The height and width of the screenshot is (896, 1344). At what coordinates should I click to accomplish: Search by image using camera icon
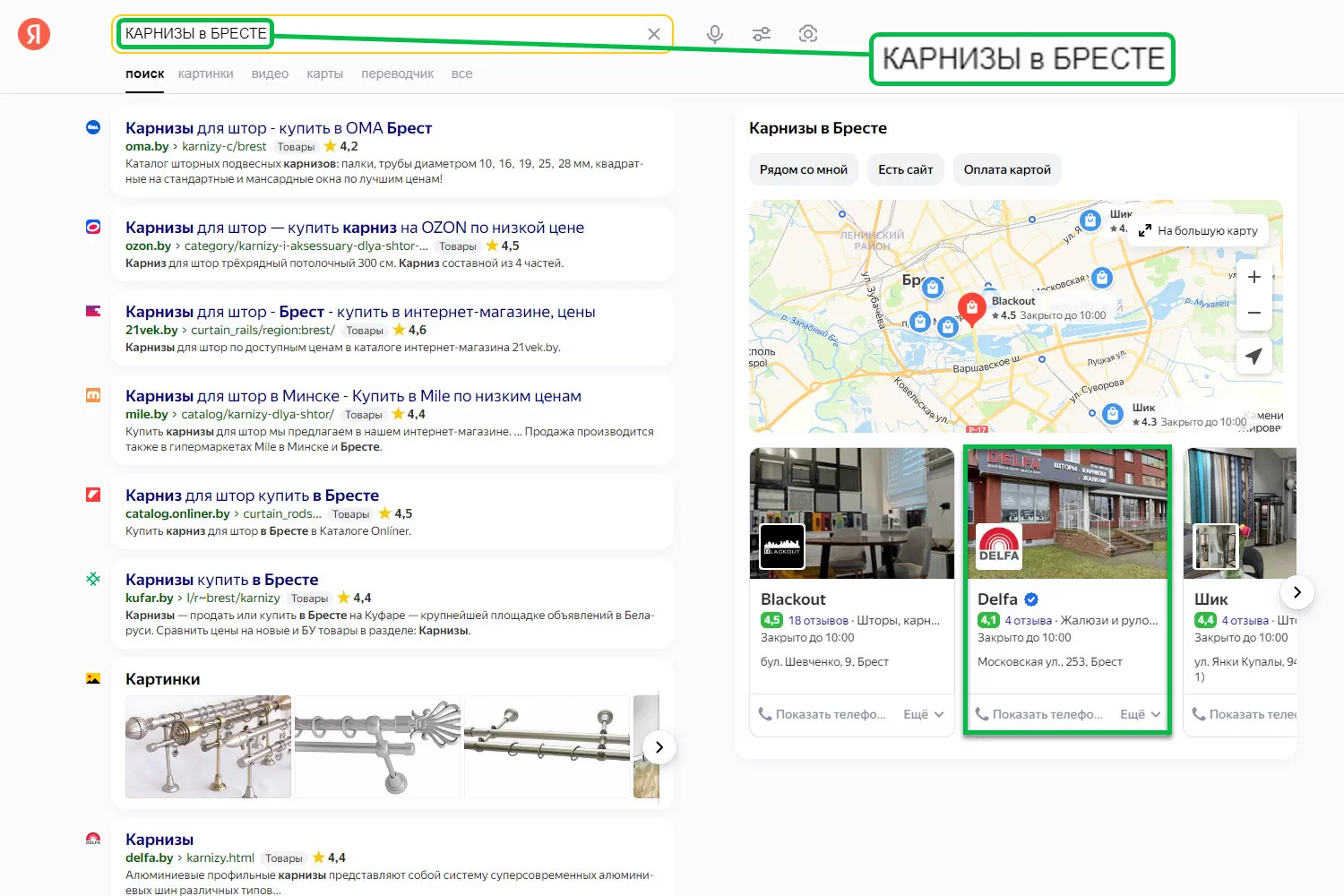click(x=808, y=34)
